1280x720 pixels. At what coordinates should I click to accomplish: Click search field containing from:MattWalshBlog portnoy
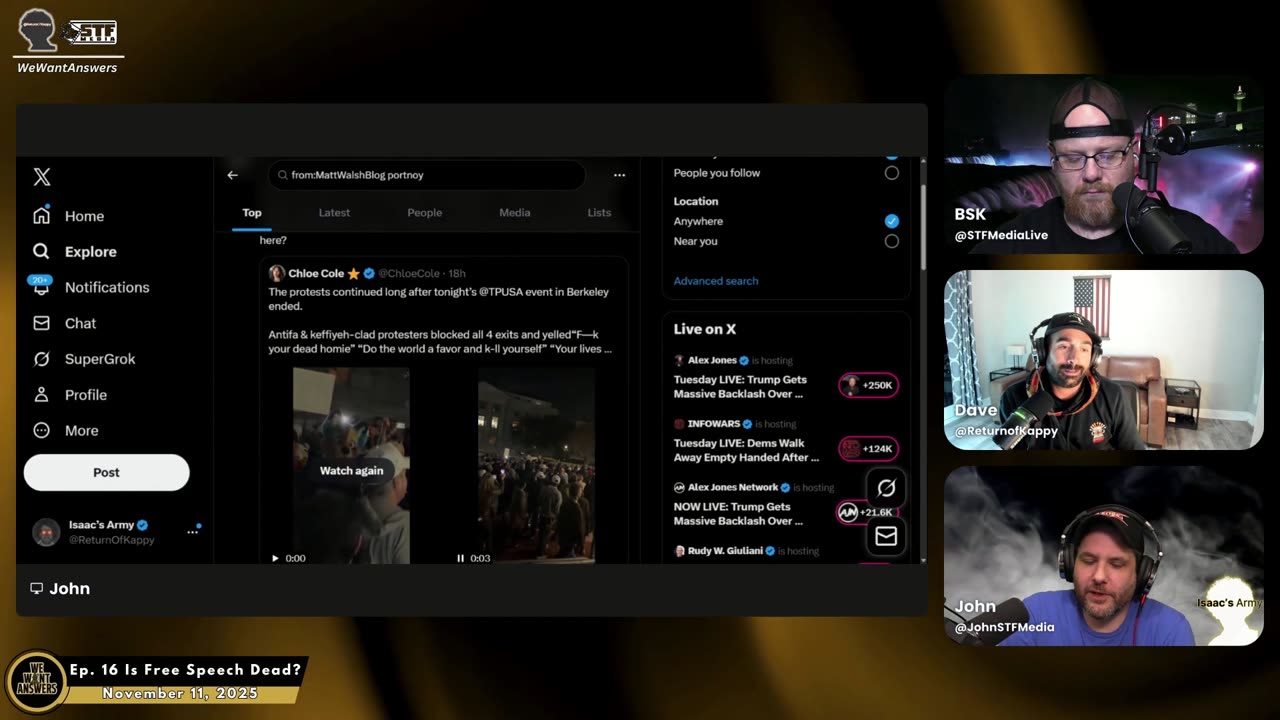coord(427,175)
